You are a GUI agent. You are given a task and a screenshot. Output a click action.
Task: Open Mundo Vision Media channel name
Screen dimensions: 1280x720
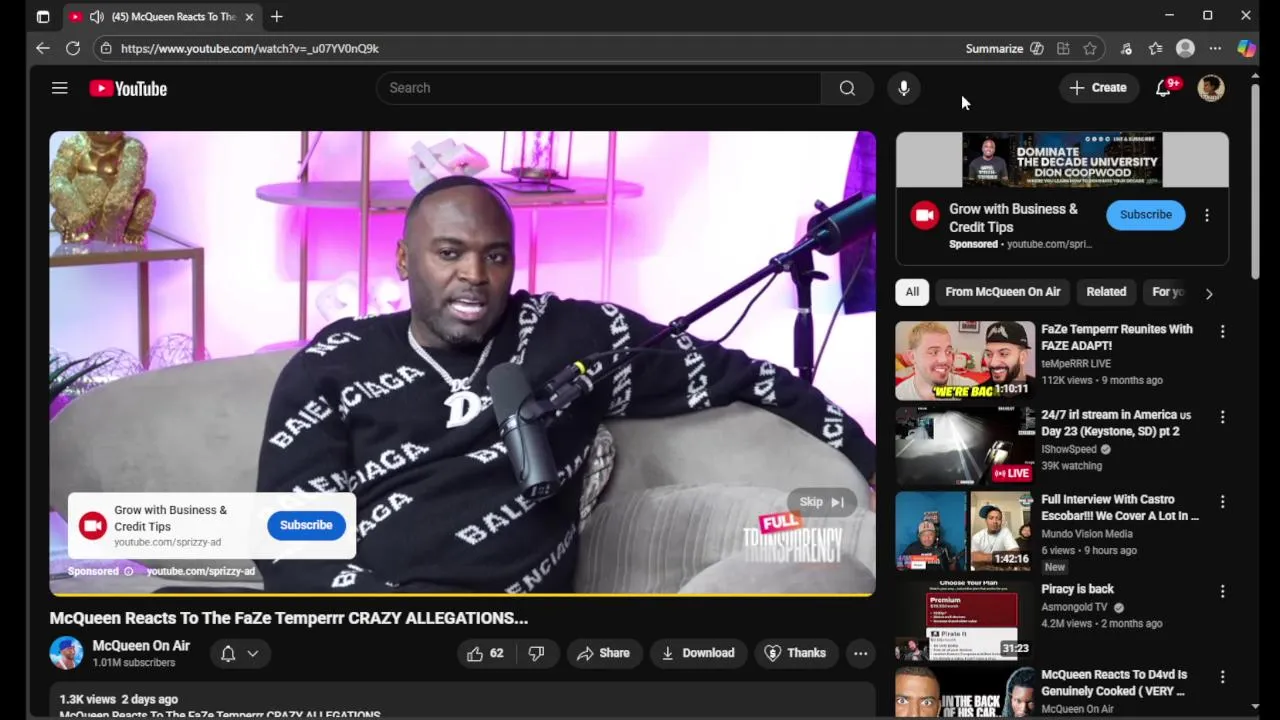click(x=1087, y=534)
